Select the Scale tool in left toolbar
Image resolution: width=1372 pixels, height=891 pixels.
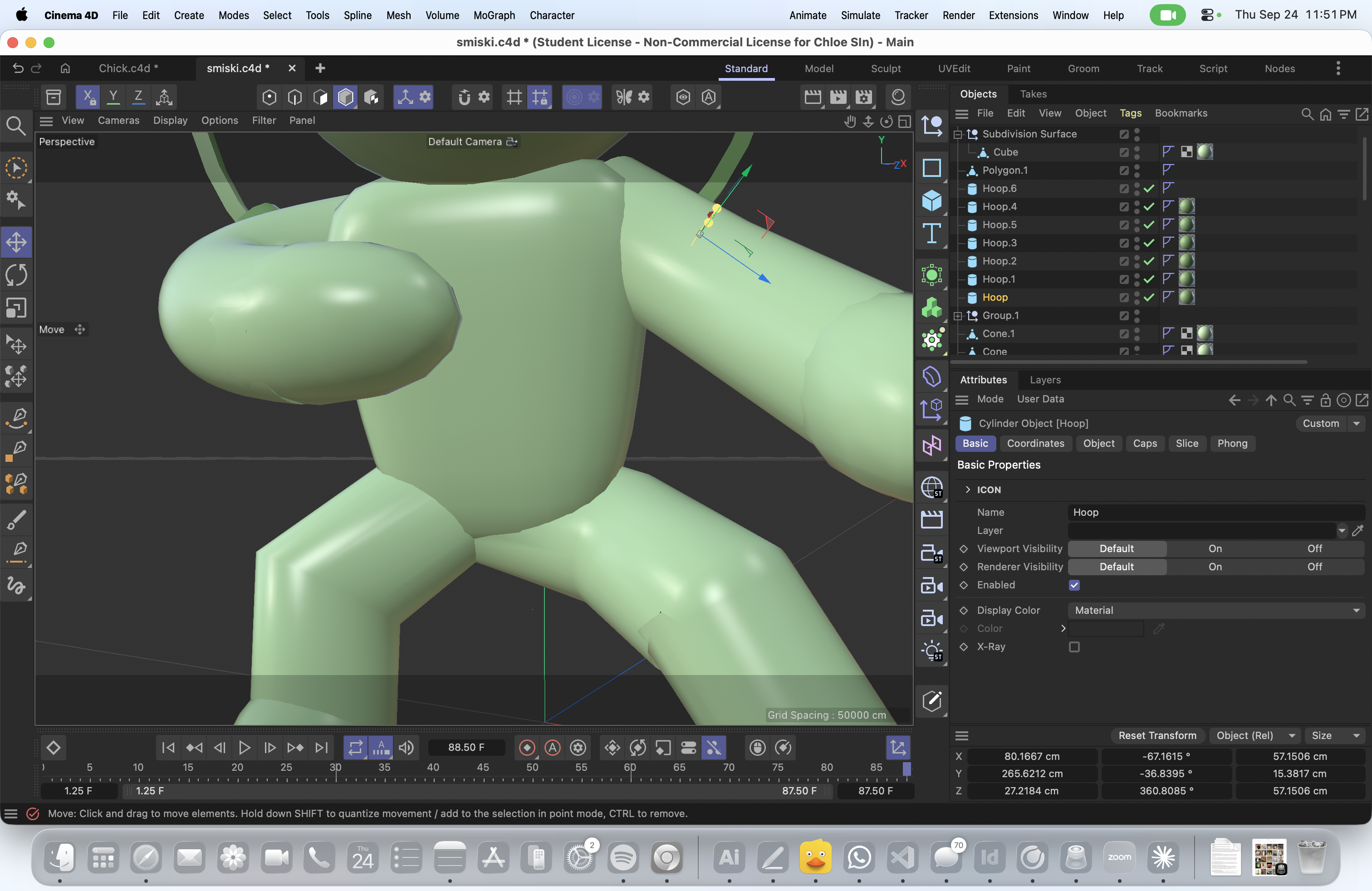(x=16, y=308)
